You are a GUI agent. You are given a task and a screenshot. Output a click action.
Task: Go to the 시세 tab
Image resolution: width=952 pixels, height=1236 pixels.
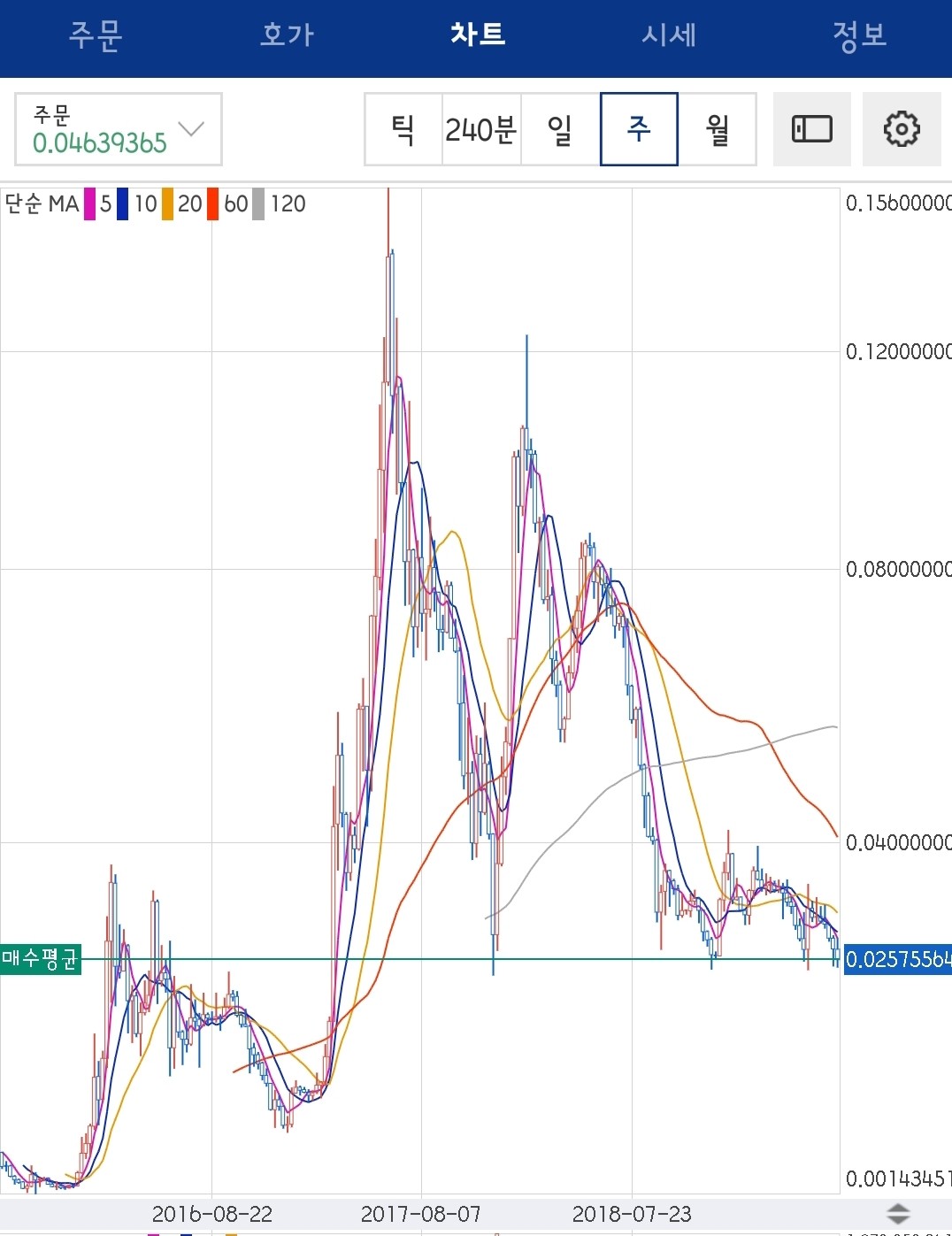[x=669, y=35]
